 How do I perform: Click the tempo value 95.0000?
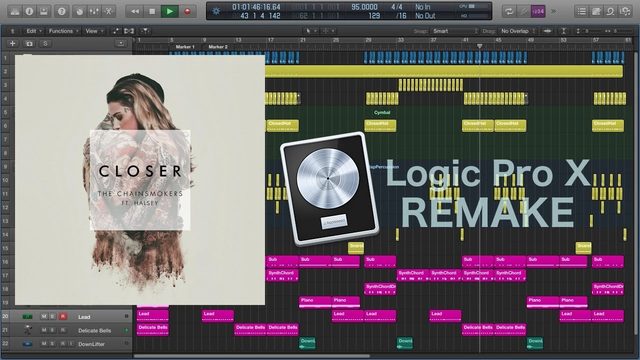pos(364,7)
